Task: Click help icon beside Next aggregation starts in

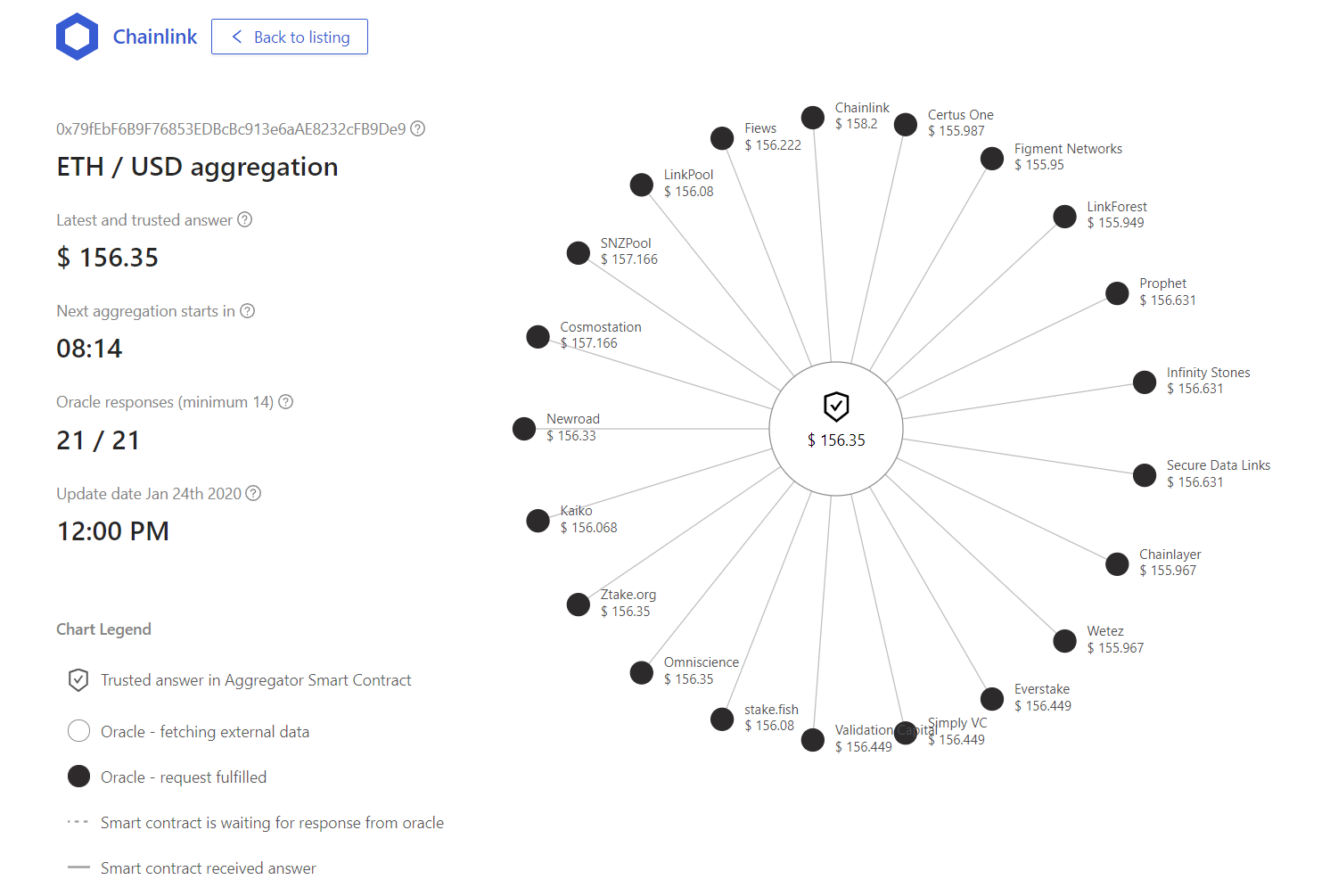Action: tap(248, 310)
